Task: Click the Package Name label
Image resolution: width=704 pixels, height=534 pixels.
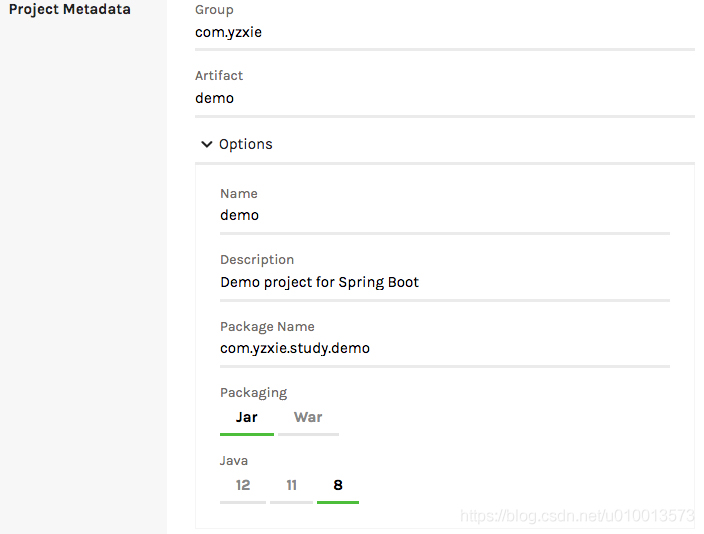Action: tap(267, 326)
